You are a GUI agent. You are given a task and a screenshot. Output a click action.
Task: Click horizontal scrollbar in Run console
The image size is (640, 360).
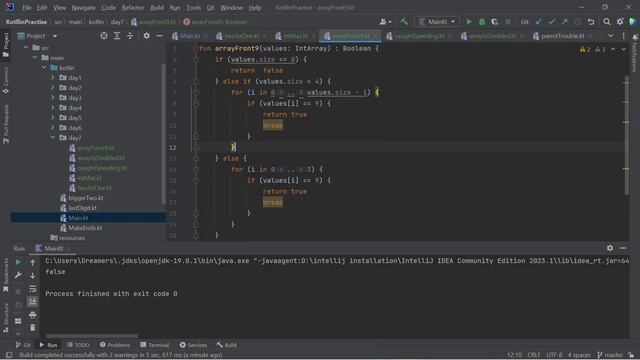click(x=92, y=336)
